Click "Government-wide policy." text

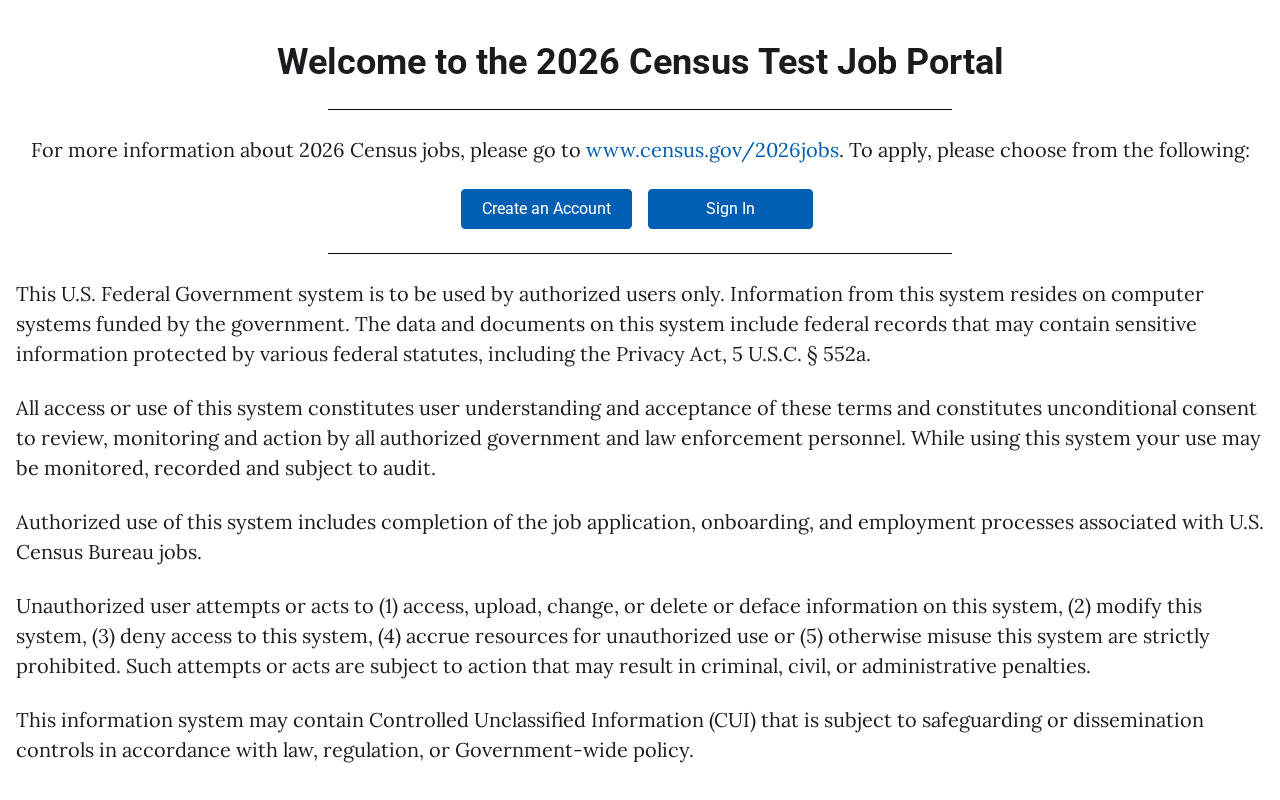click(574, 750)
